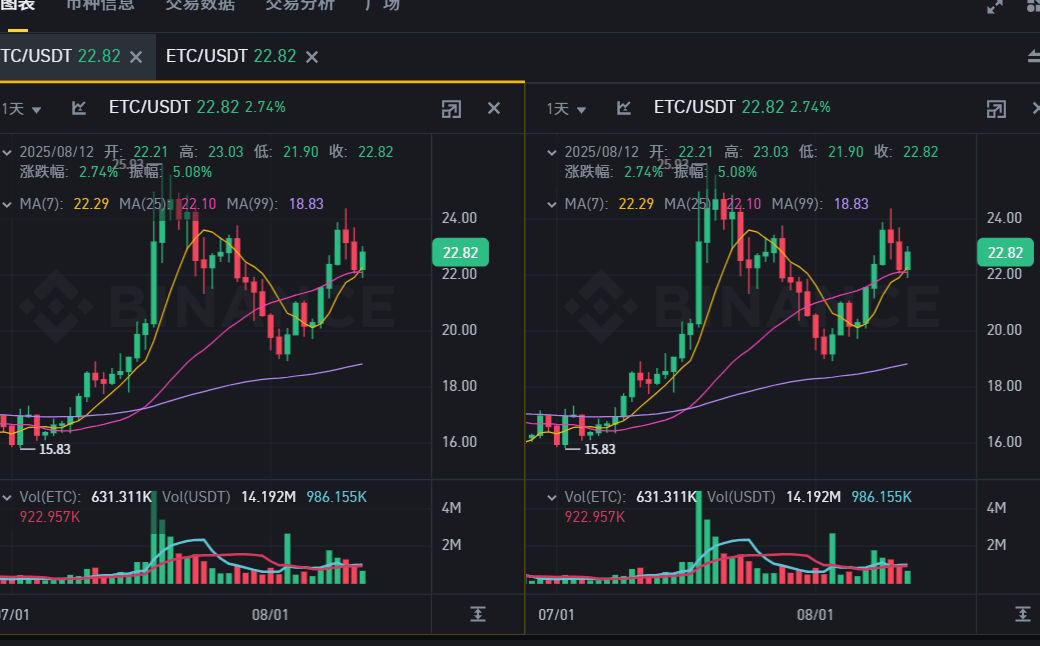1040x646 pixels.
Task: Open the 1天 interval dropdown in left panel
Action: (x=22, y=109)
